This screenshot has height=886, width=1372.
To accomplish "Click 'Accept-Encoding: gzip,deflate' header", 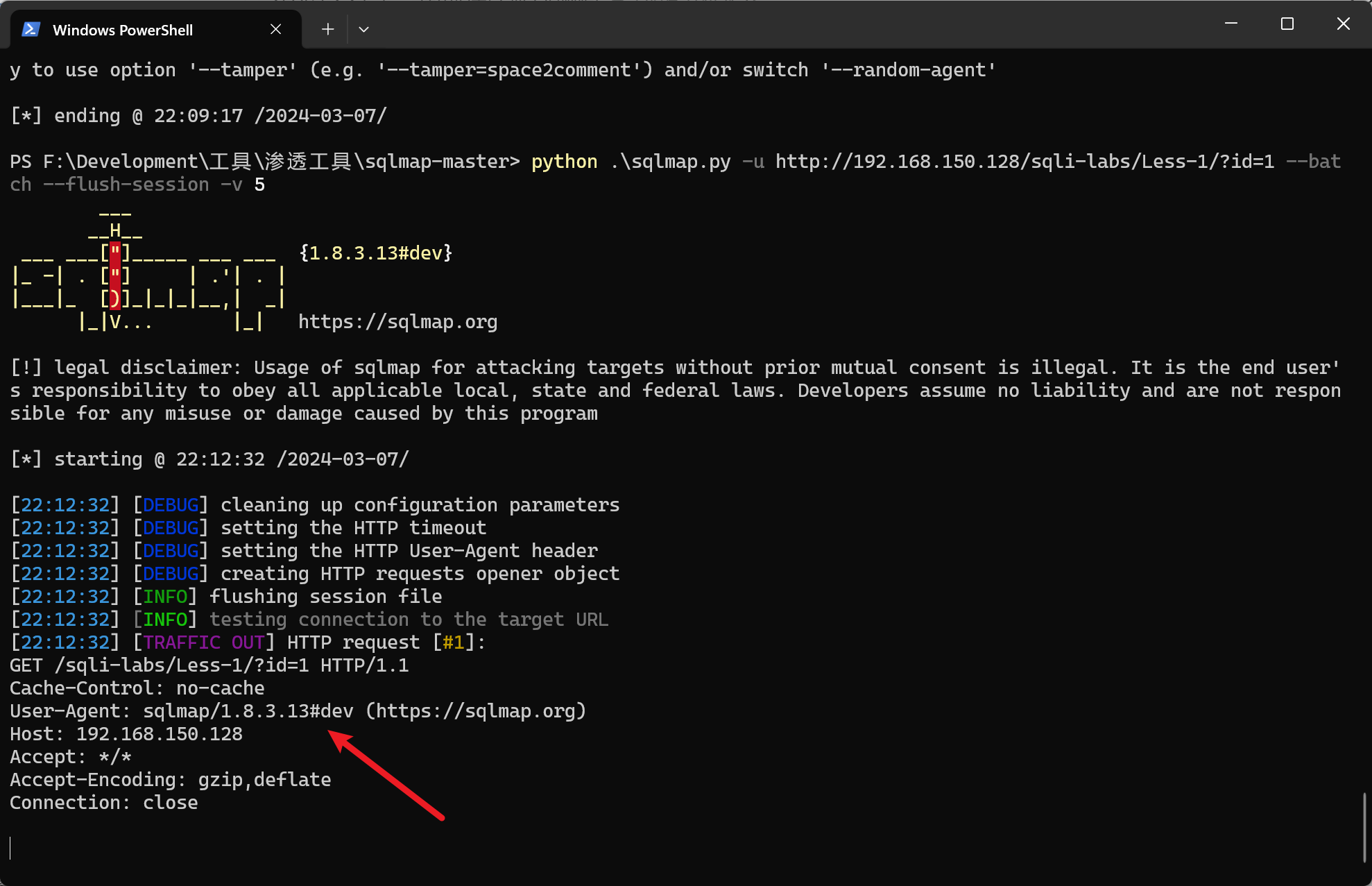I will click(171, 780).
